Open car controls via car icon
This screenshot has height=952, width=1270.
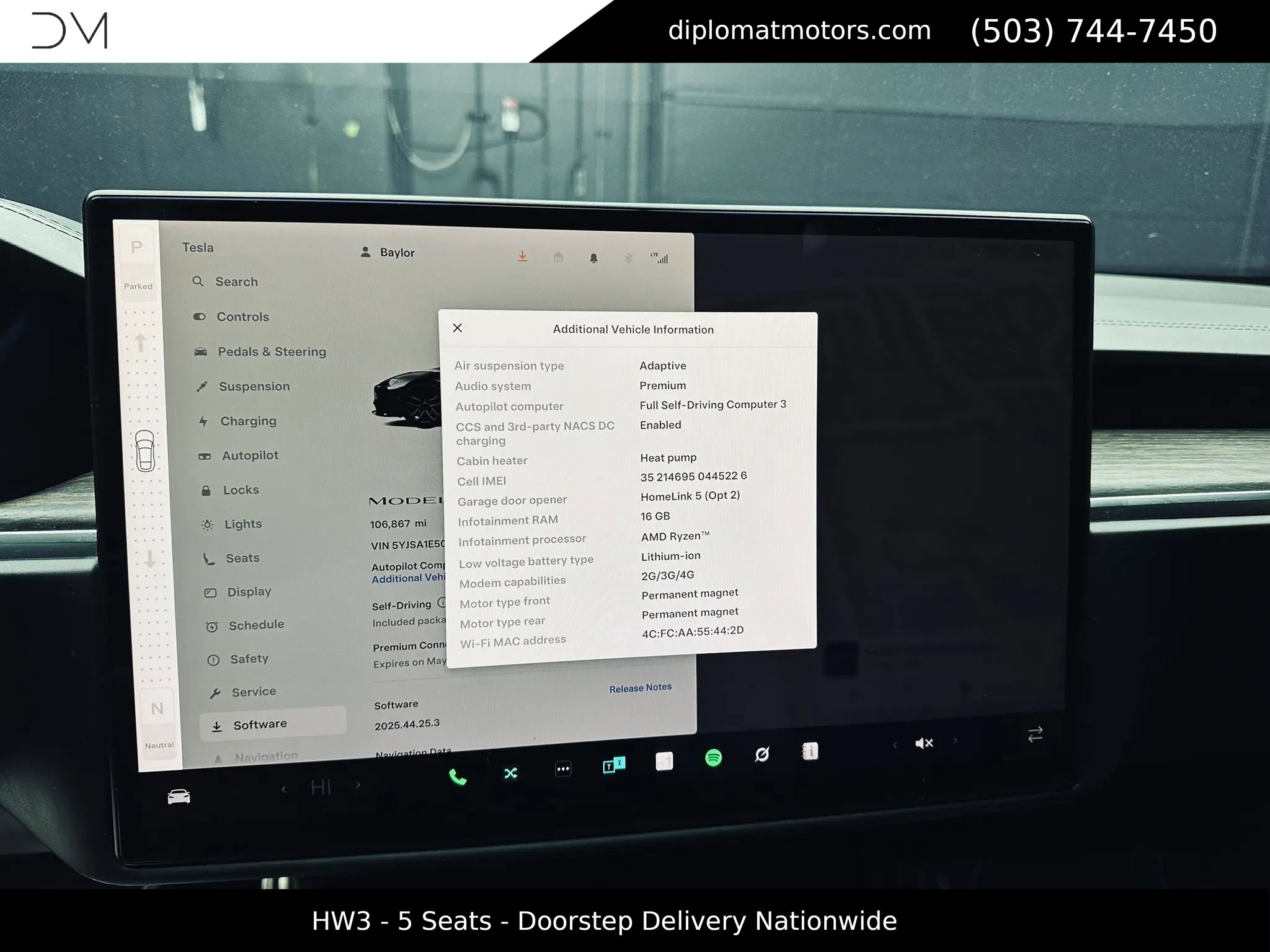(179, 796)
